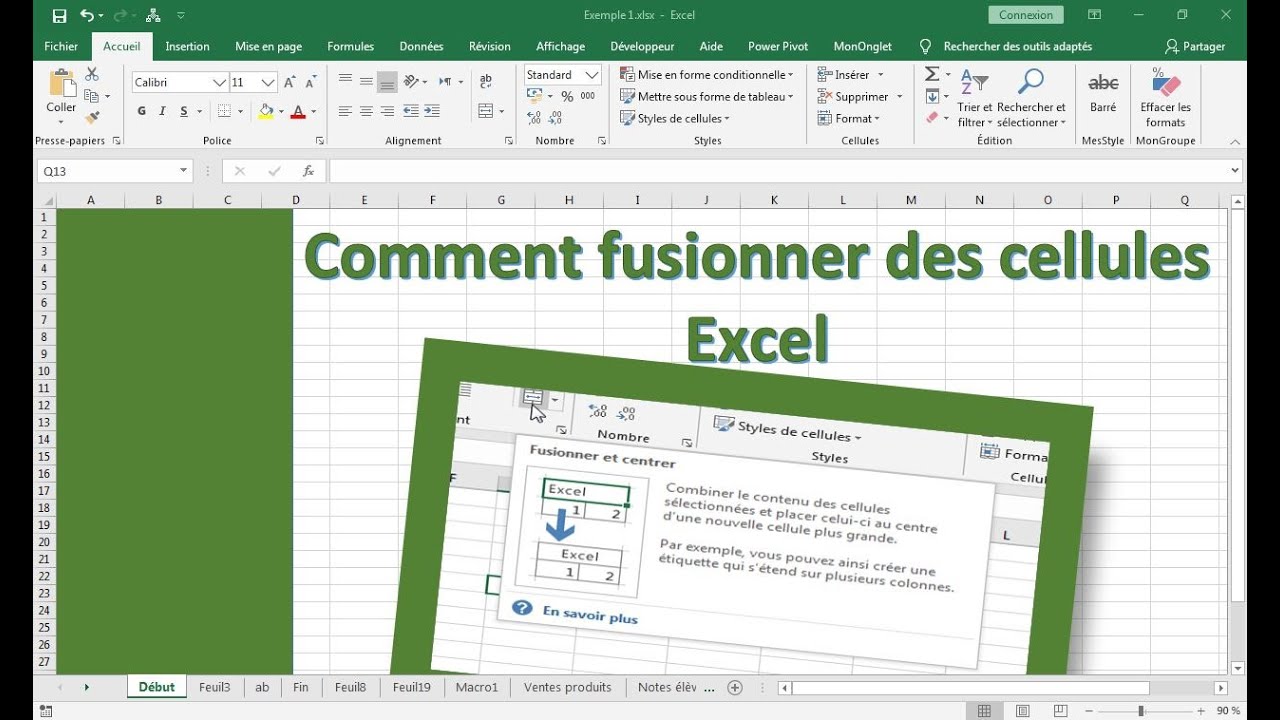Click the Name Box showing Q13

pos(114,171)
